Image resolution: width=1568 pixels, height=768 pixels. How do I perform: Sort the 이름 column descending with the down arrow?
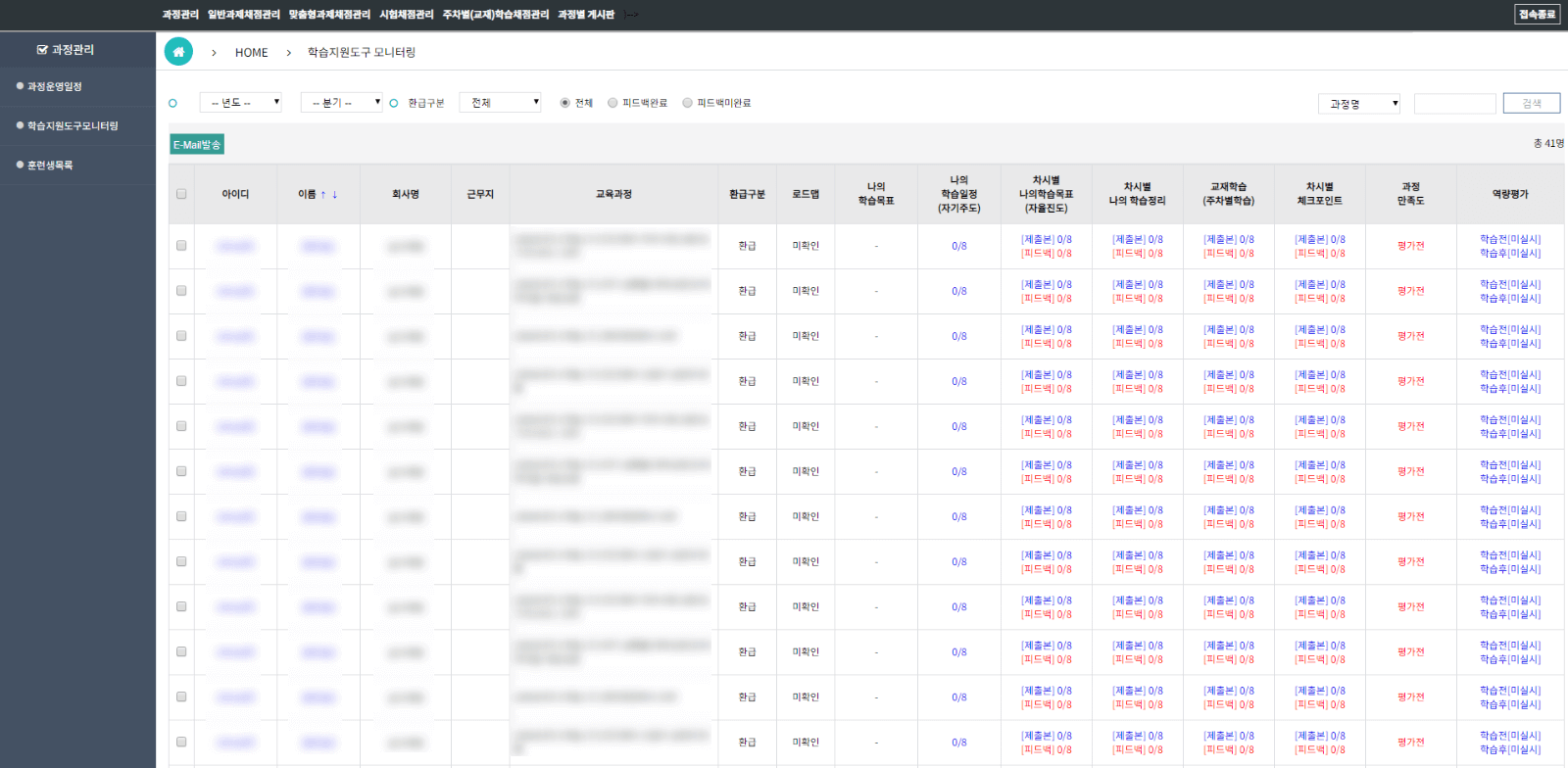click(335, 194)
